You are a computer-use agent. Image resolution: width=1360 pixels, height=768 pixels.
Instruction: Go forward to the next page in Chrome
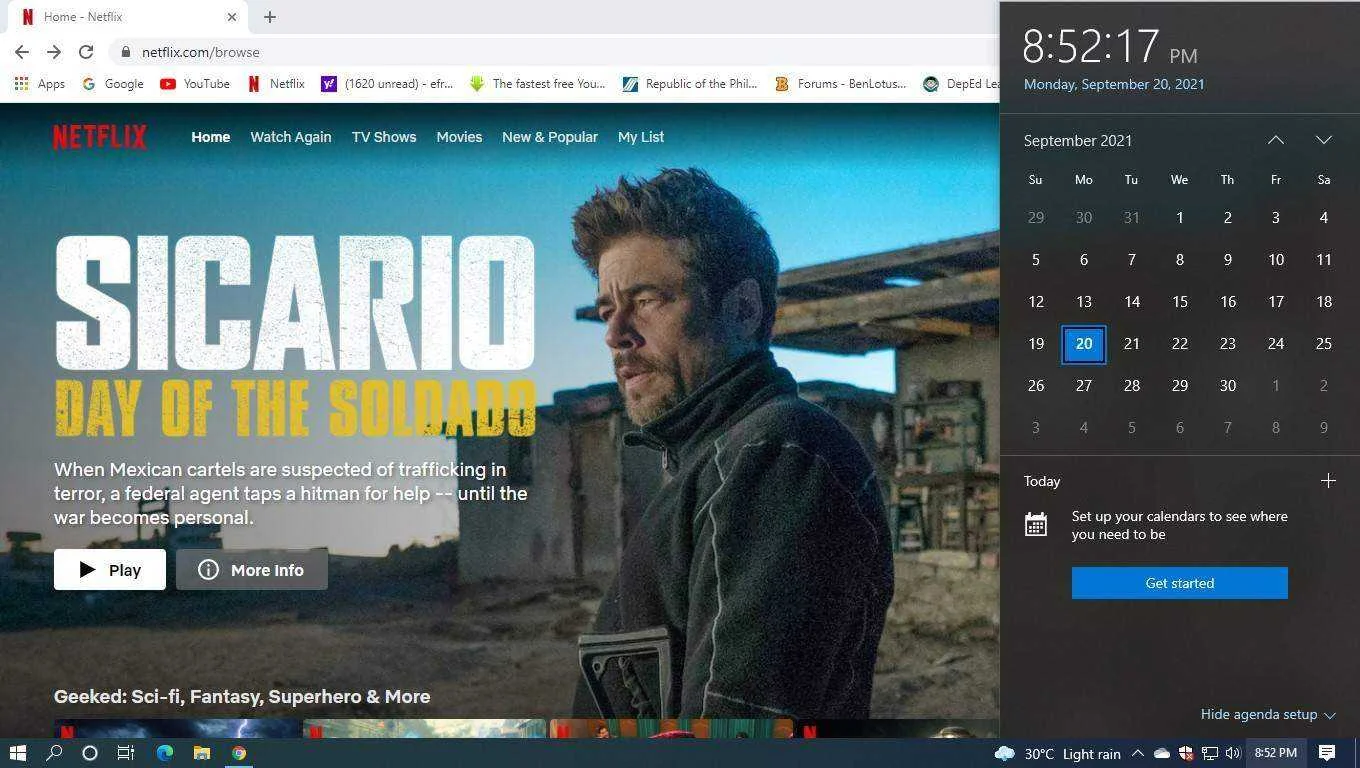[54, 52]
